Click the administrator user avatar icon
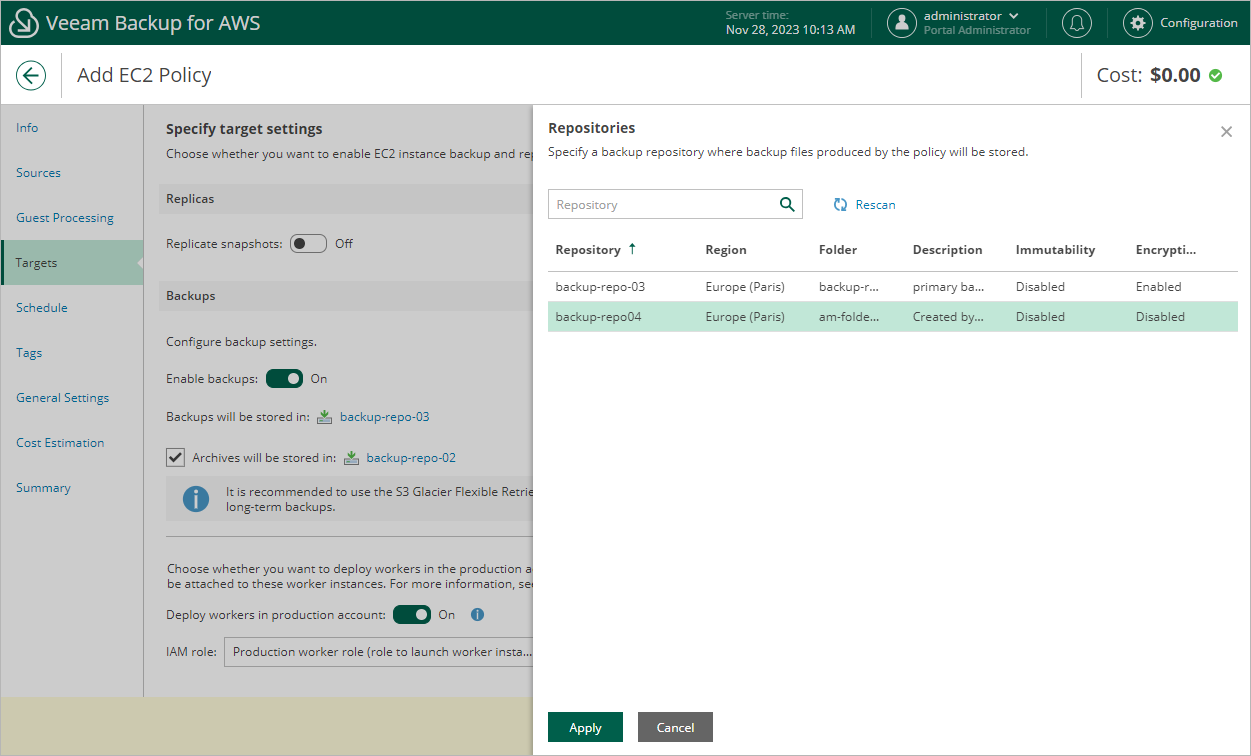The width and height of the screenshot is (1251, 756). click(x=902, y=23)
